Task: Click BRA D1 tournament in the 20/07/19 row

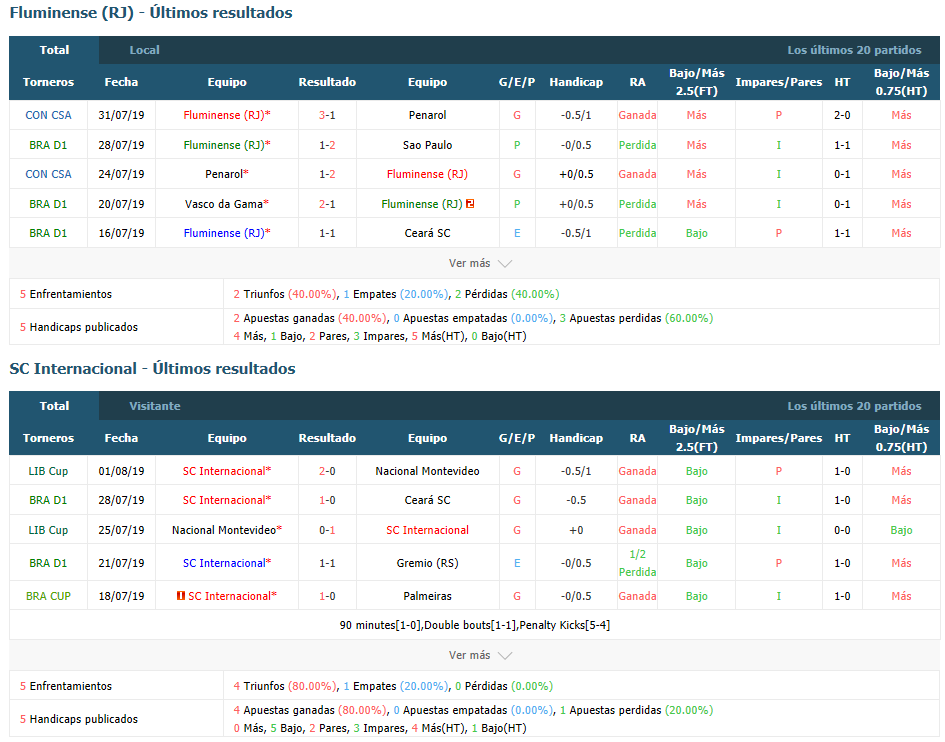Action: tap(48, 204)
